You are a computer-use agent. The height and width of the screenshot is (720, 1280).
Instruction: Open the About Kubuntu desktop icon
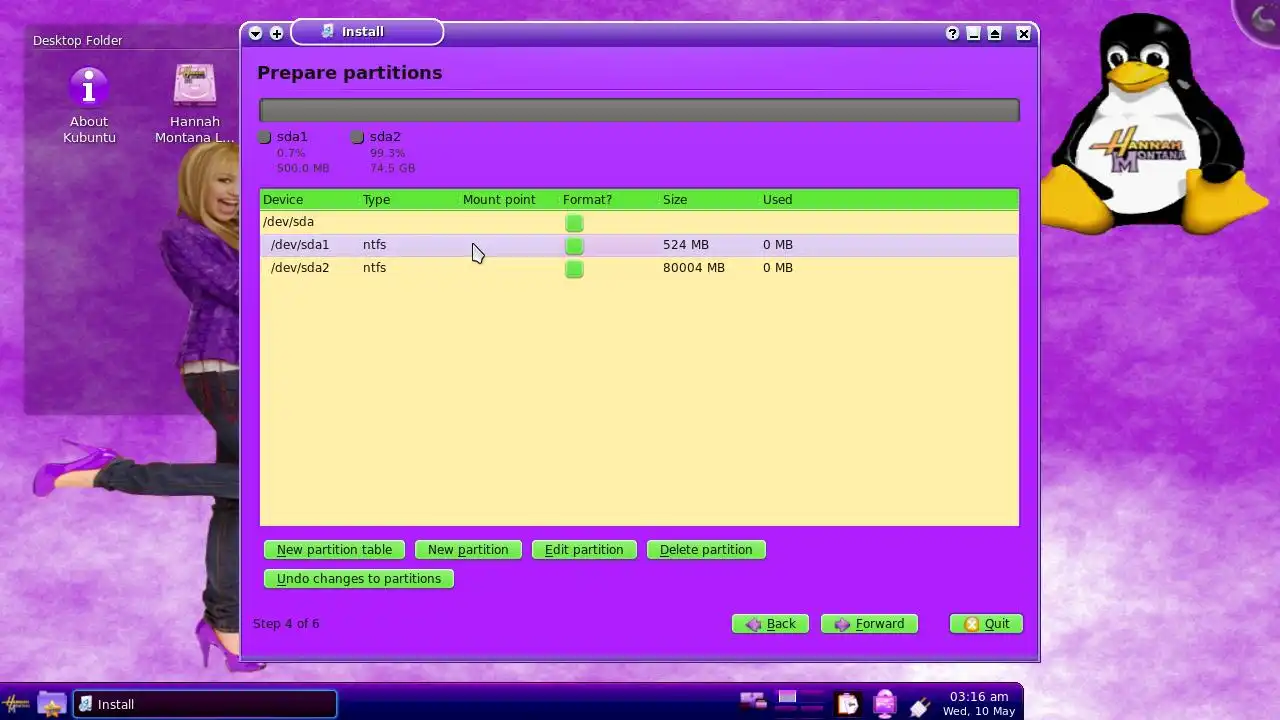(89, 105)
